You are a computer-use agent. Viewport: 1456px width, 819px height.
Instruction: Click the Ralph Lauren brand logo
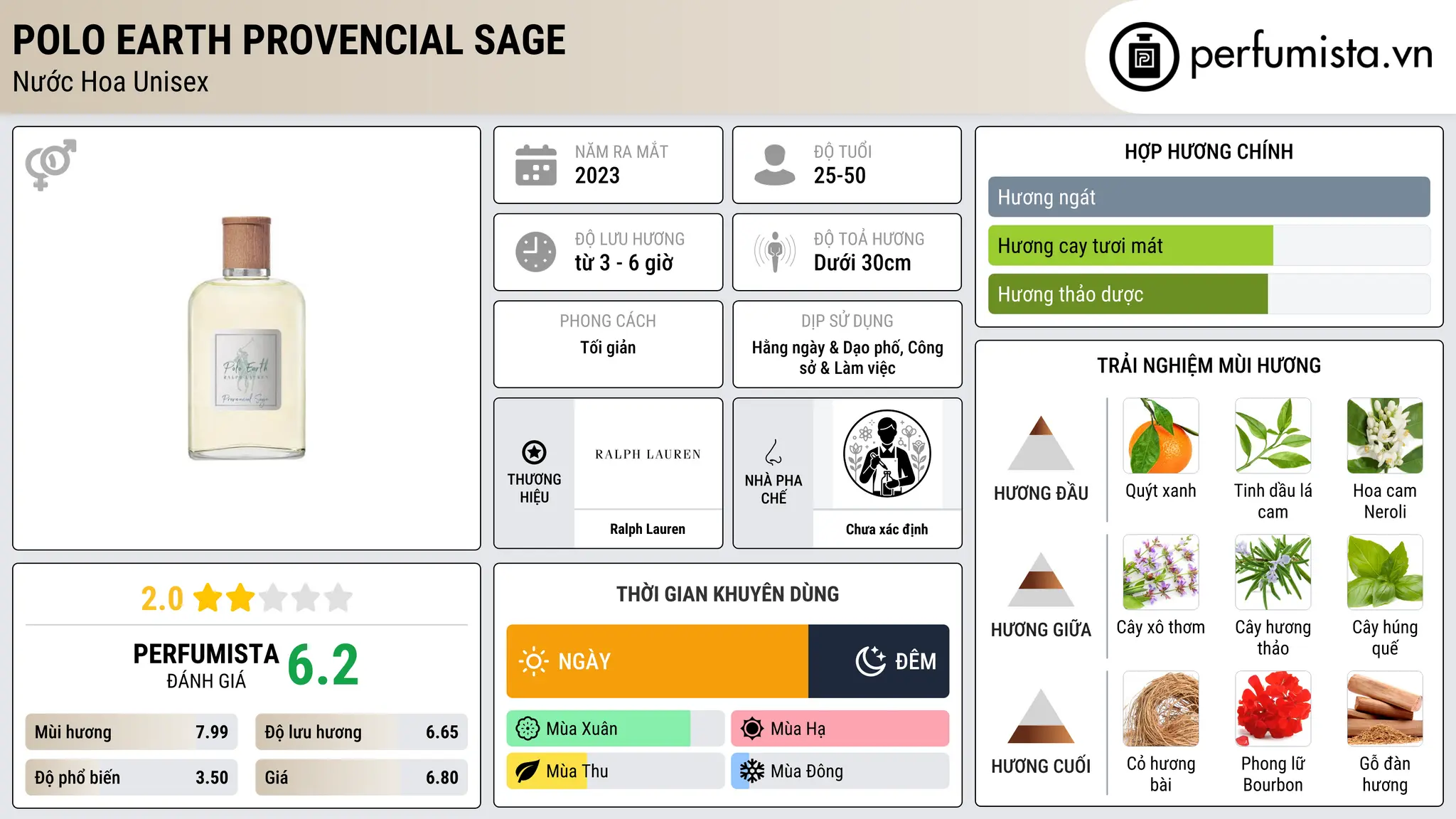pos(648,454)
